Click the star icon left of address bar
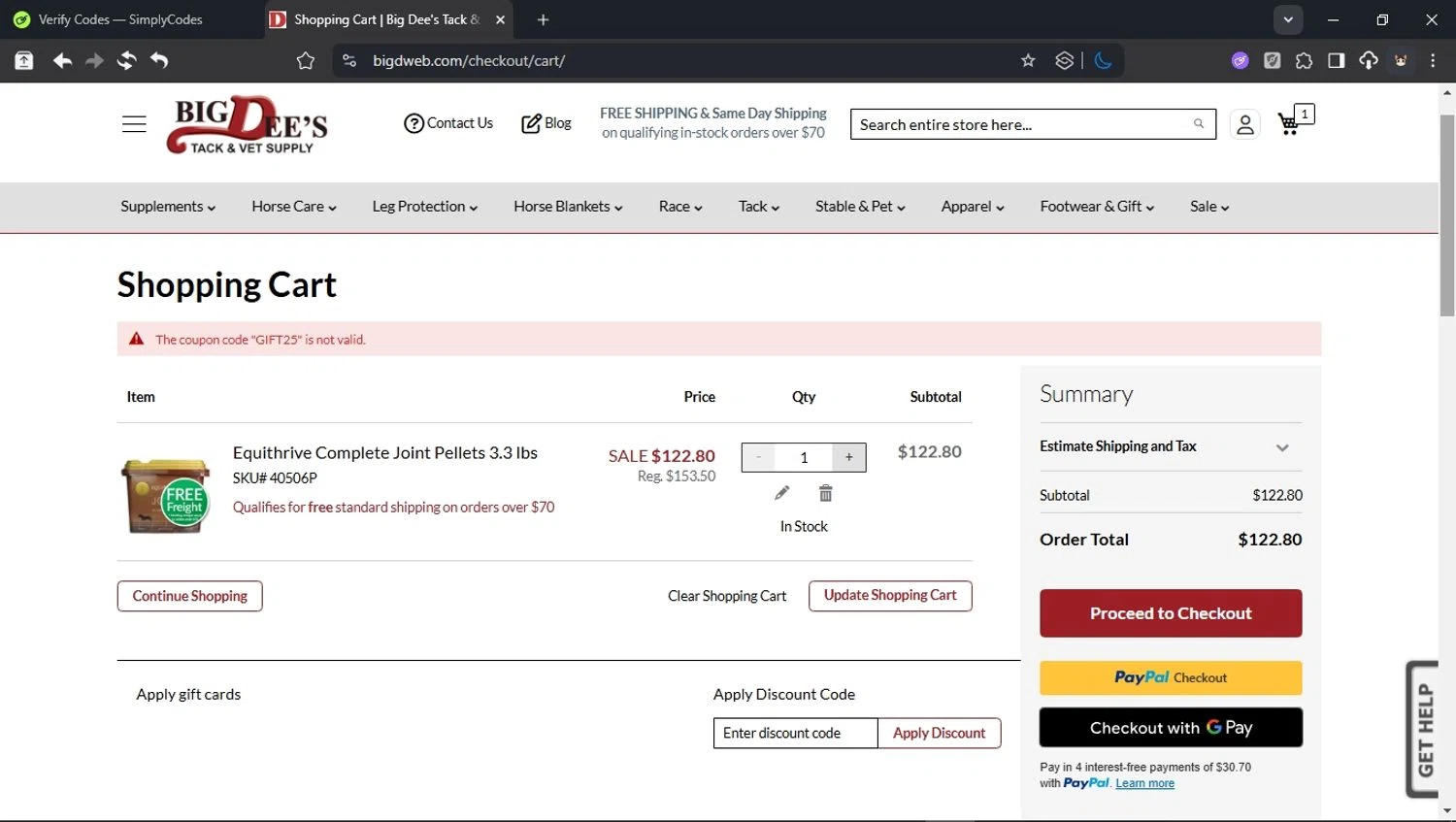 tap(306, 60)
